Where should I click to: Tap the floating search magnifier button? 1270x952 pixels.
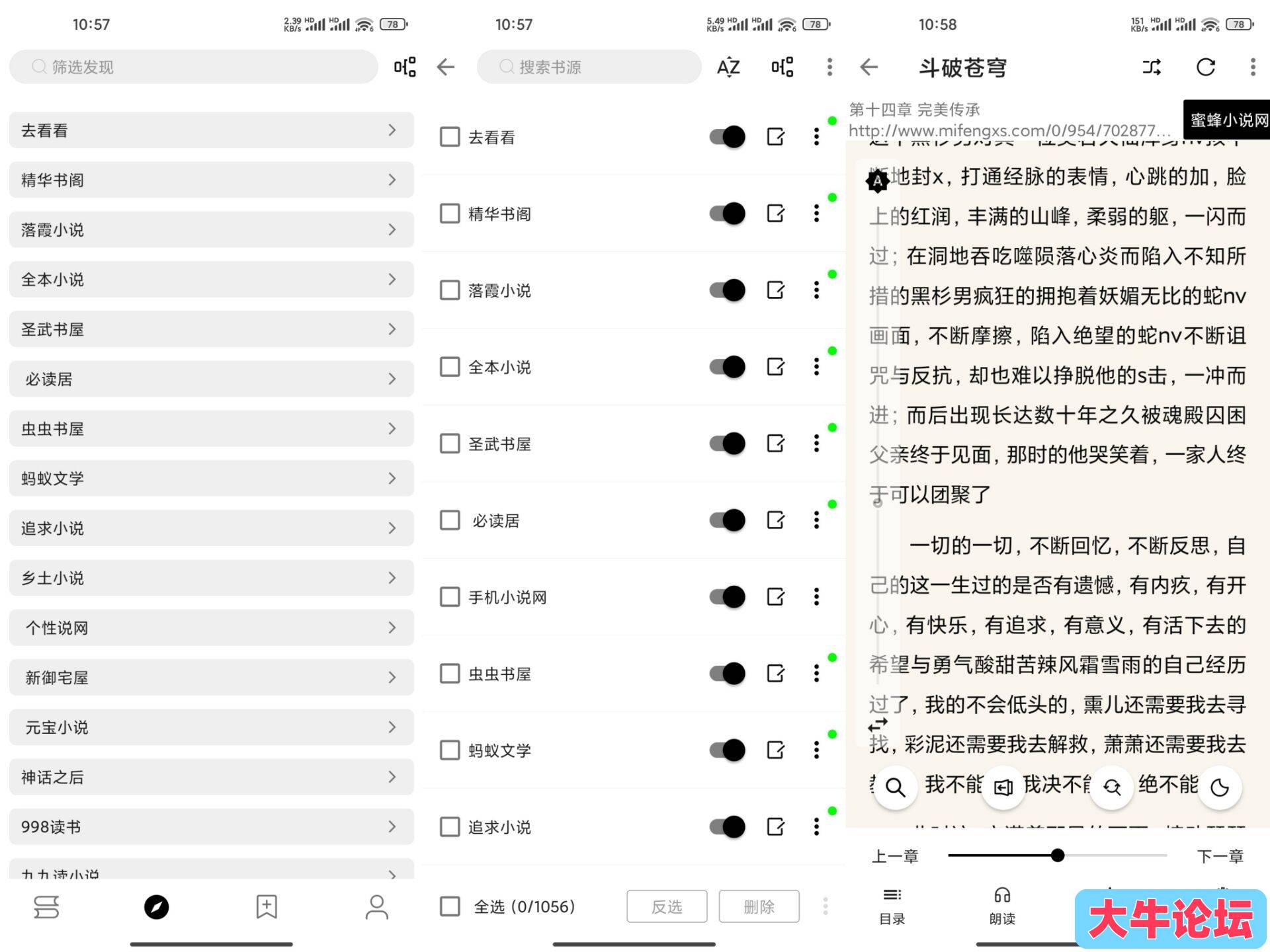[x=895, y=787]
